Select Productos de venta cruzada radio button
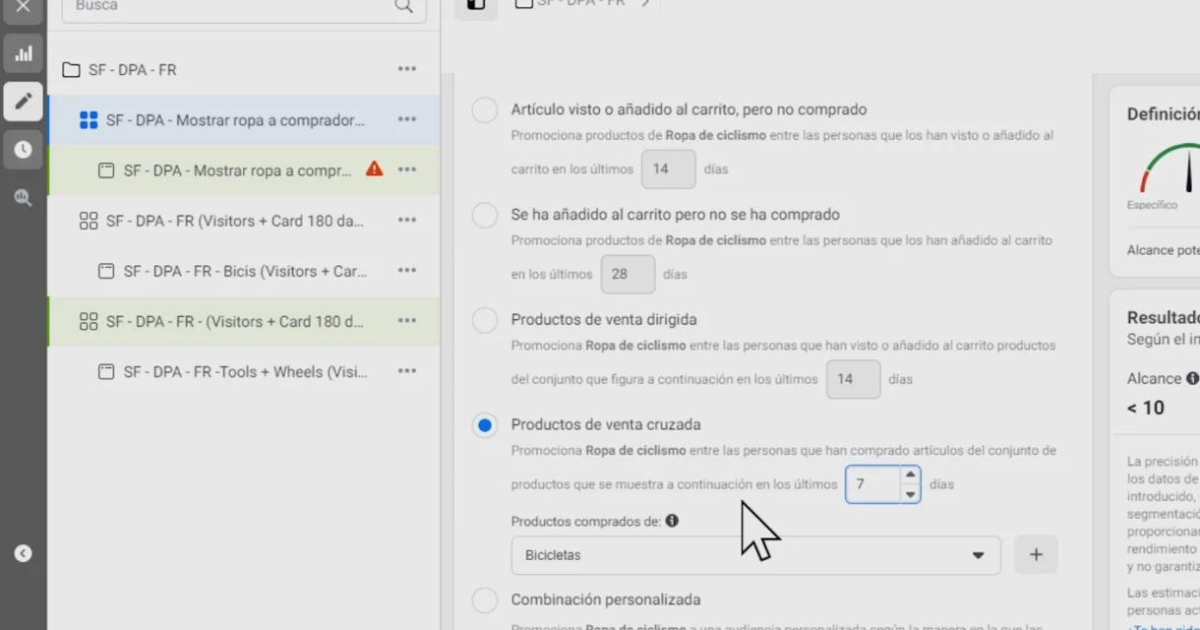Viewport: 1200px width, 630px height. coord(485,425)
